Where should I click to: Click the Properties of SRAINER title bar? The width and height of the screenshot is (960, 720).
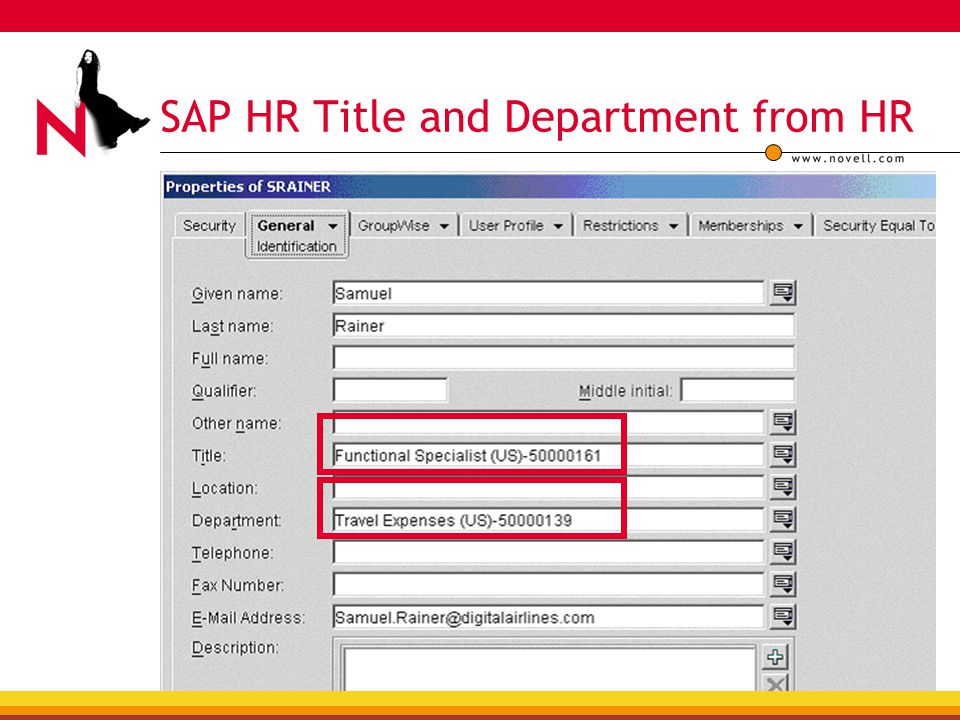tap(549, 186)
